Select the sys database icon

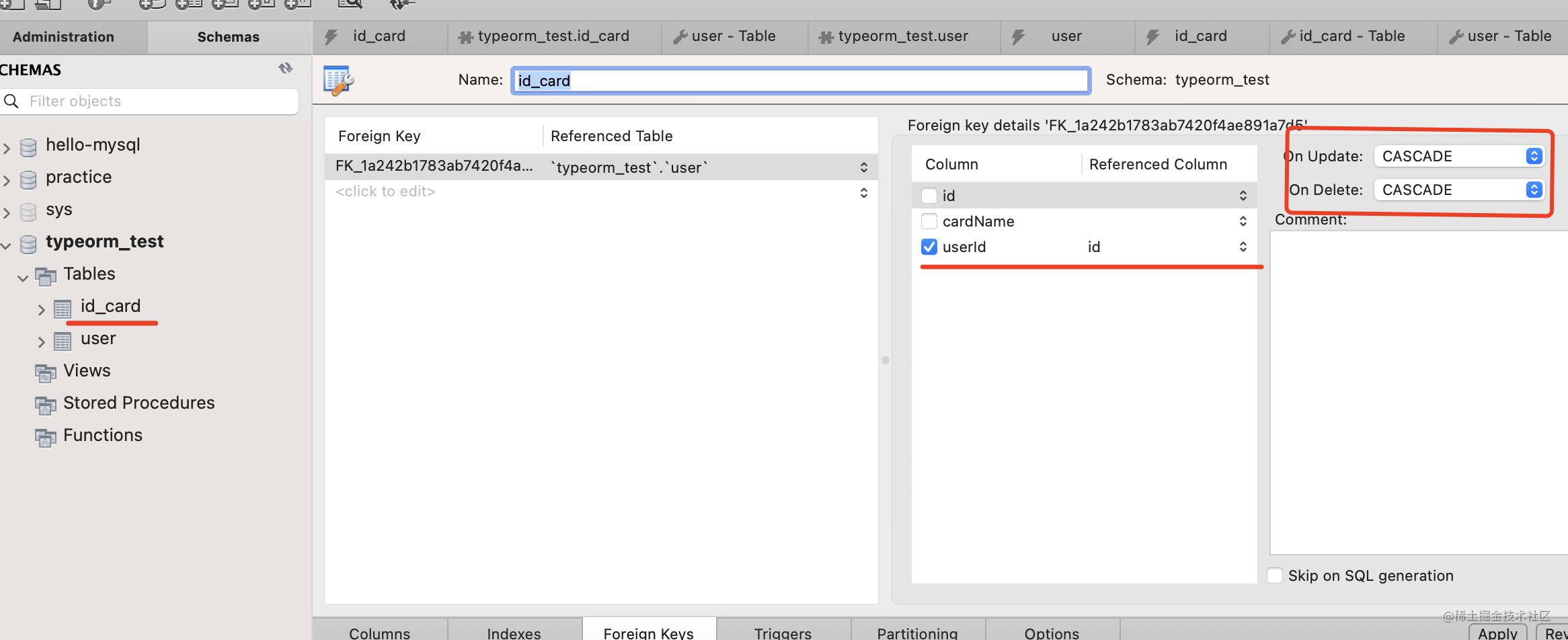[28, 211]
